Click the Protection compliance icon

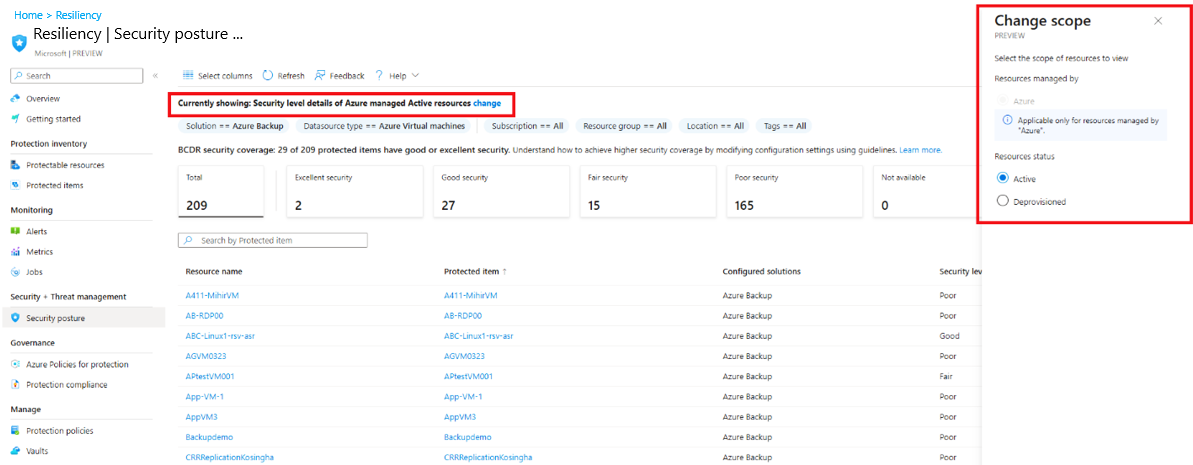15,384
